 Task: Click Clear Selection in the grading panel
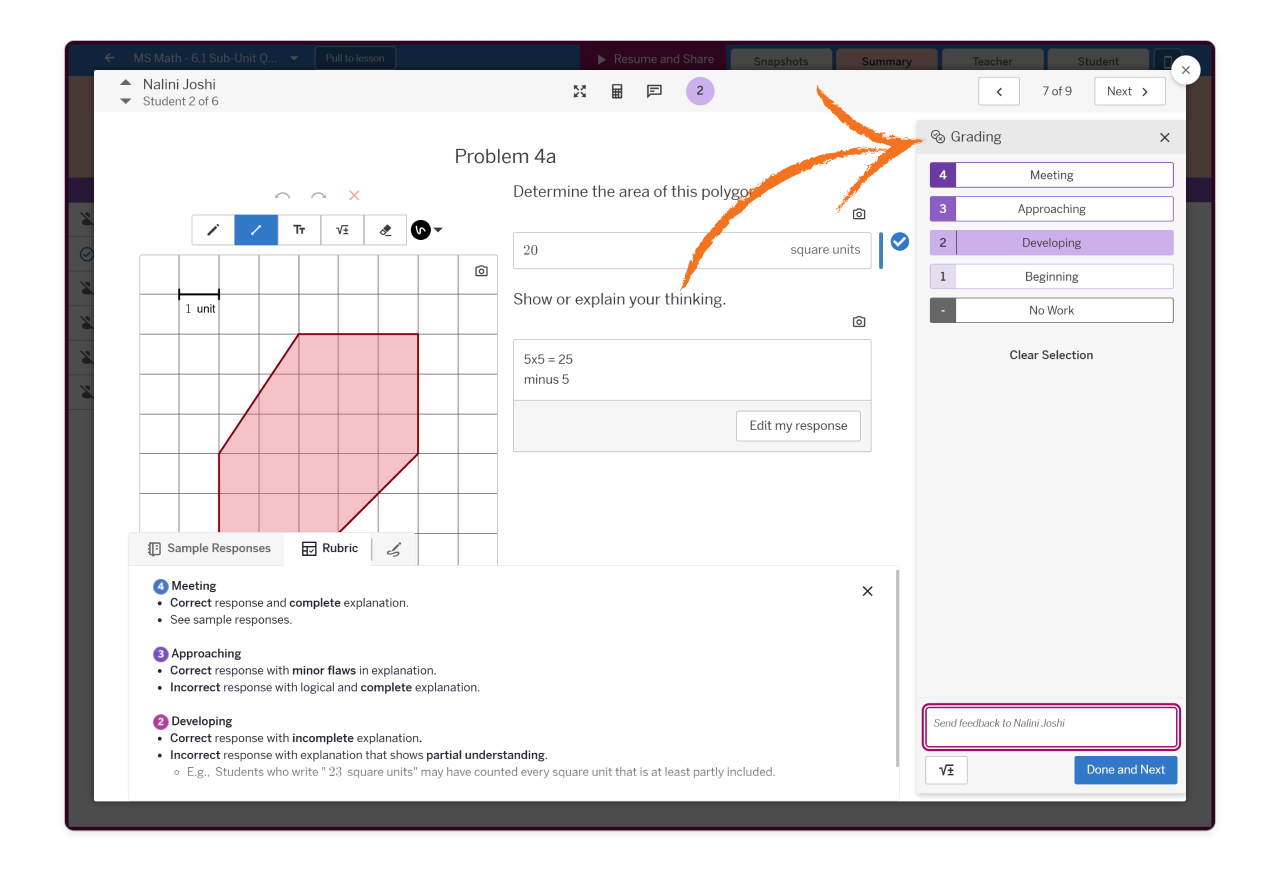pyautogui.click(x=1051, y=354)
